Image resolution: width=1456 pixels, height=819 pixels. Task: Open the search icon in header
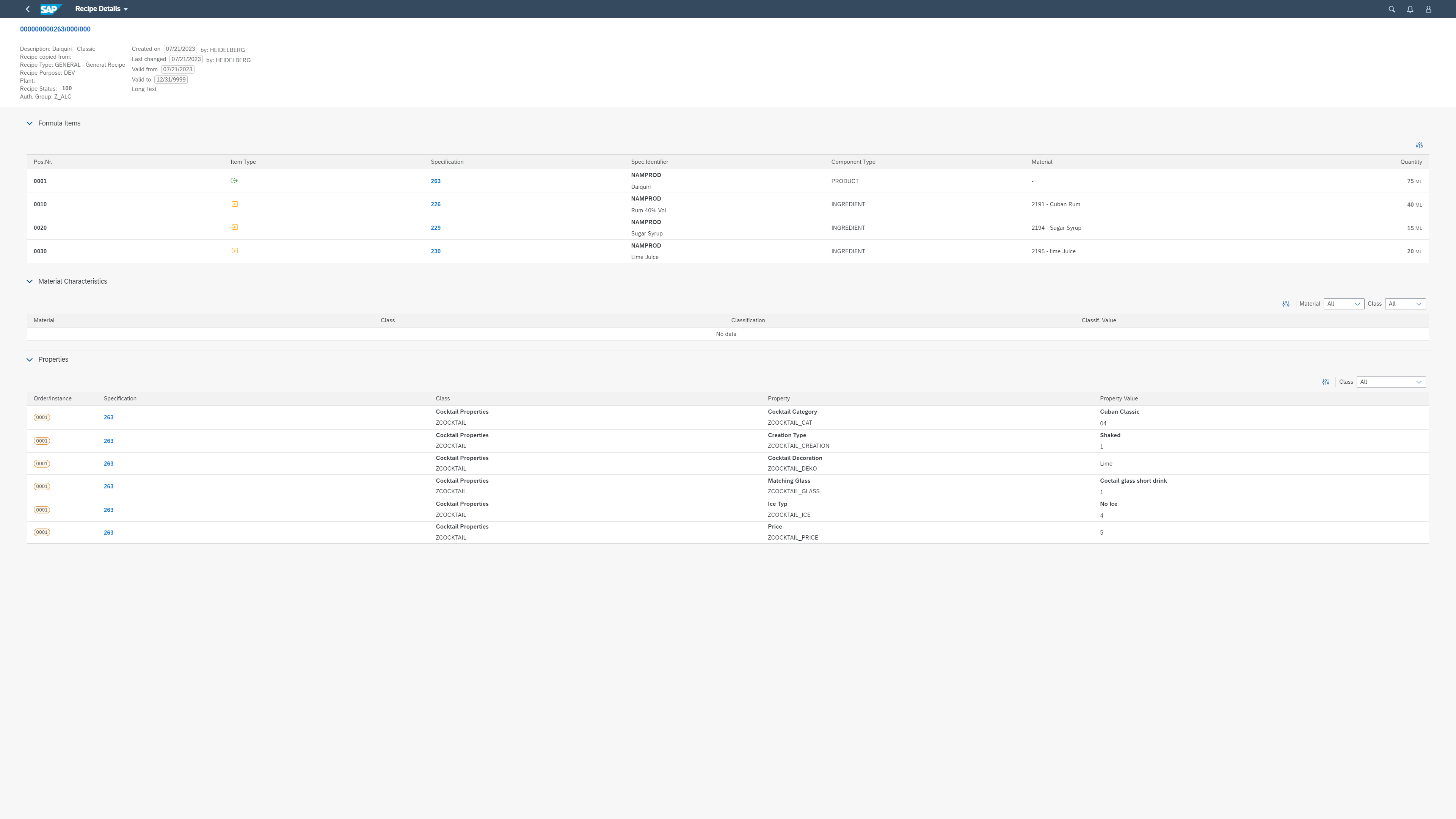[1392, 9]
